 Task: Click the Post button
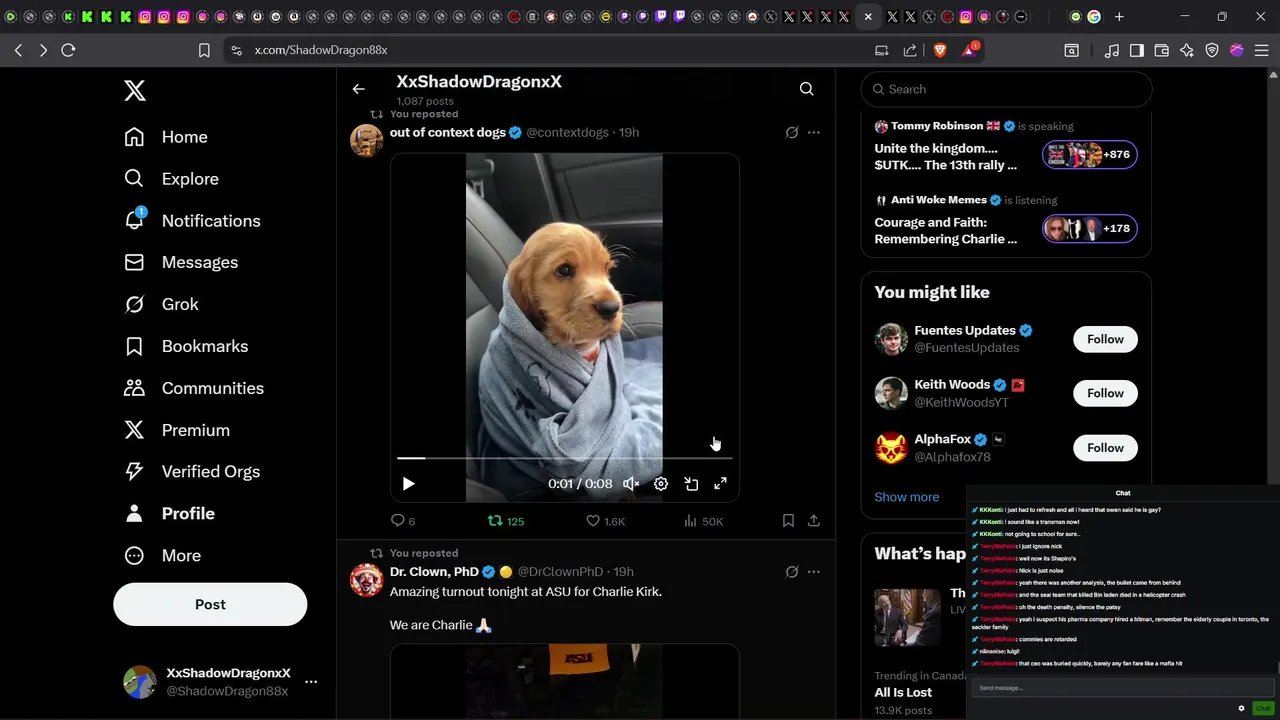tap(210, 604)
